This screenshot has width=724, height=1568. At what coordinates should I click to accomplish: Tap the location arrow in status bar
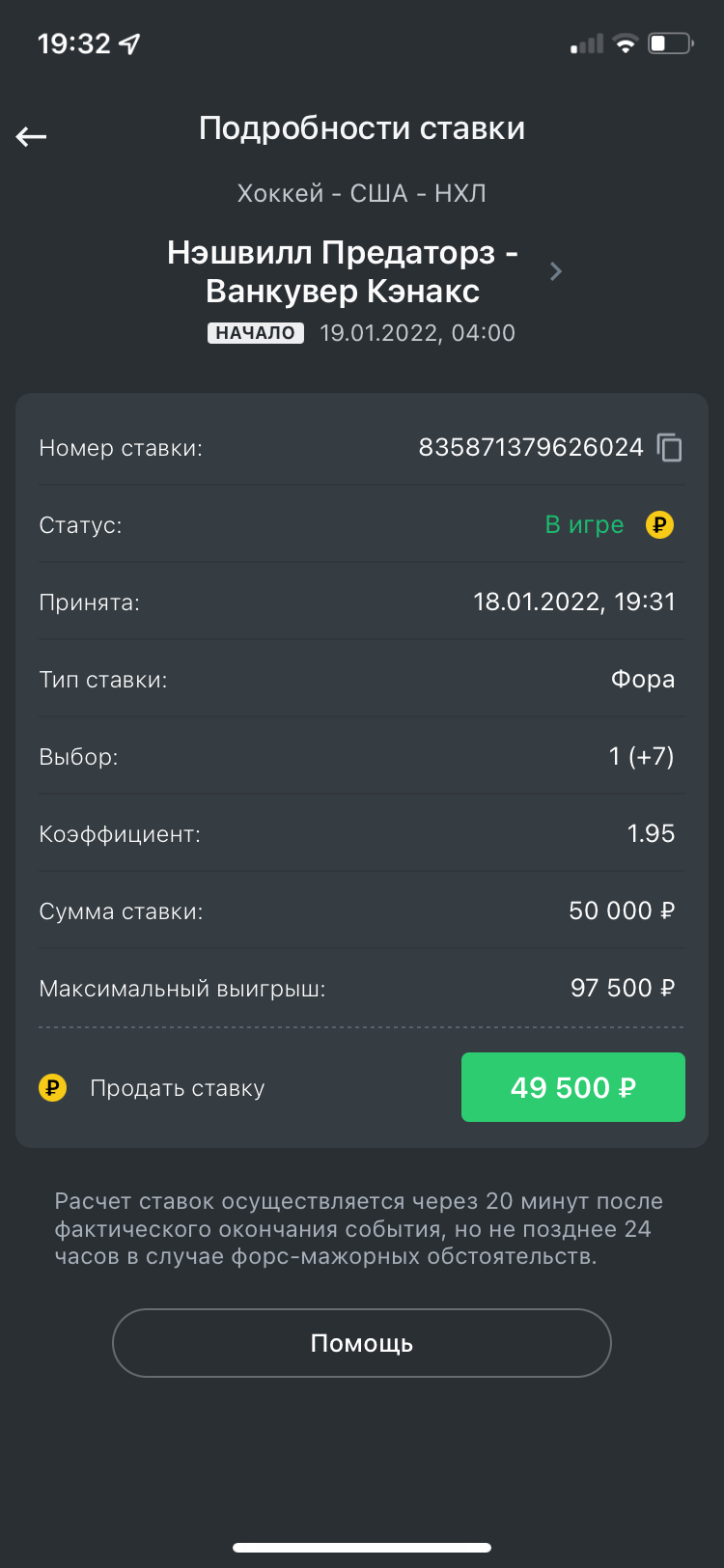pyautogui.click(x=129, y=43)
